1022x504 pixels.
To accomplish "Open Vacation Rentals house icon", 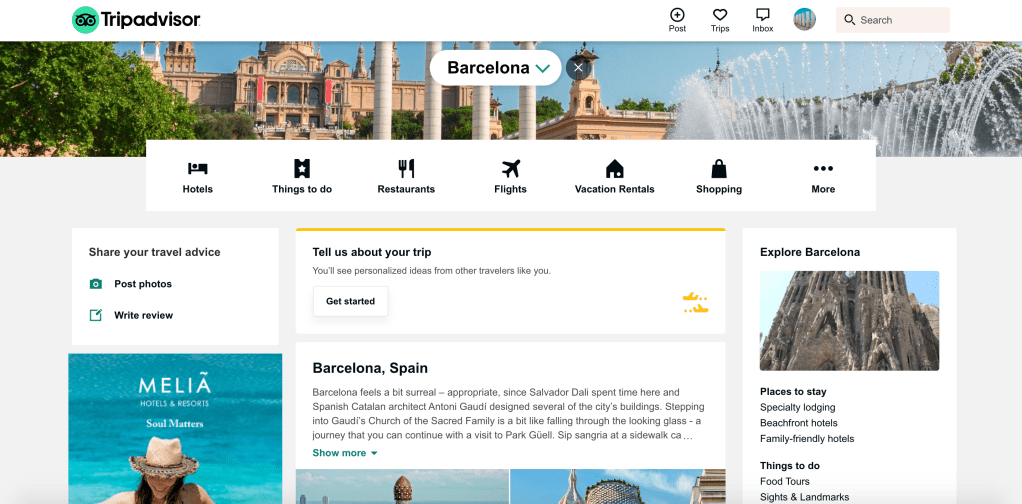I will (x=615, y=168).
